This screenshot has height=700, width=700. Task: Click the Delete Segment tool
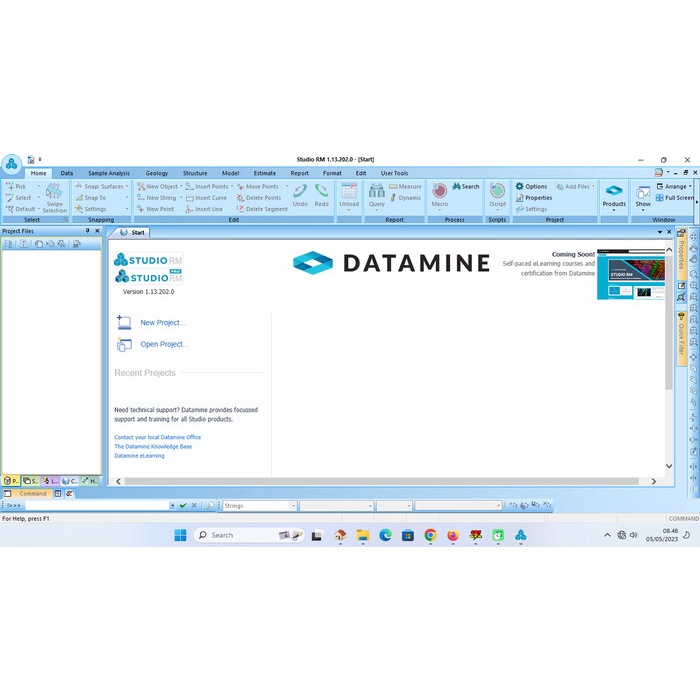pos(262,208)
